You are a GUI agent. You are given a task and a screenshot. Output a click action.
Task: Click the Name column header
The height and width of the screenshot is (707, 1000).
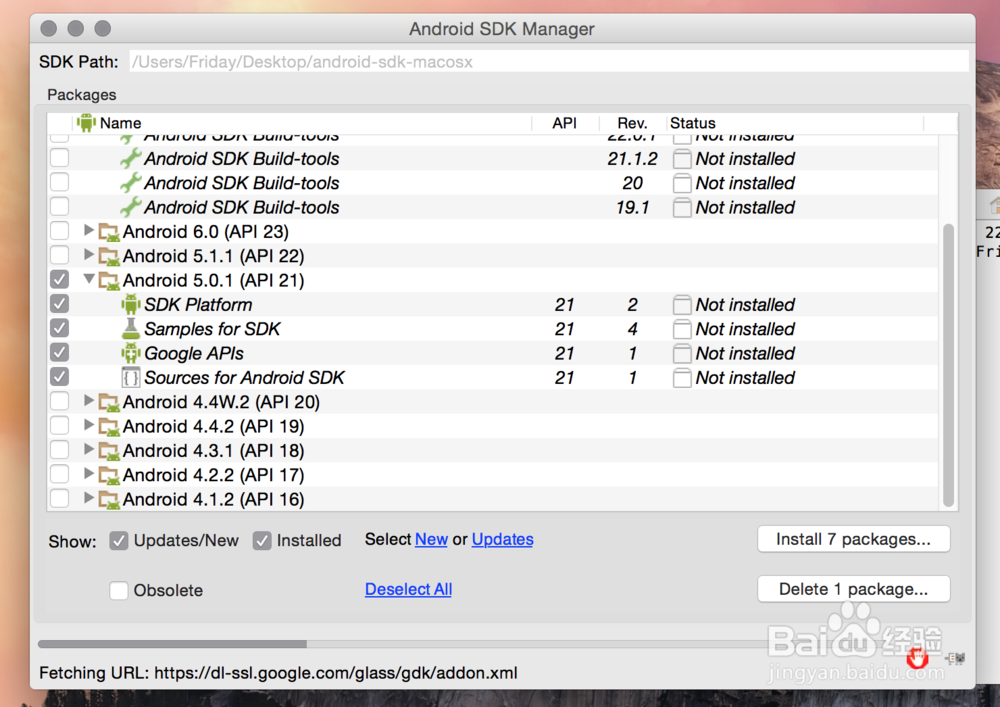302,123
